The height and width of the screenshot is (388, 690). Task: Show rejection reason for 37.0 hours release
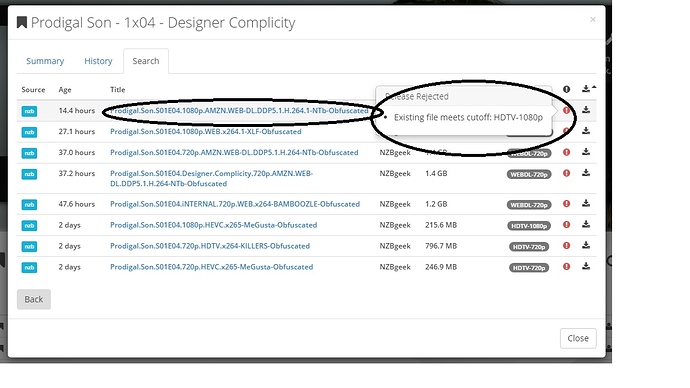pos(566,152)
